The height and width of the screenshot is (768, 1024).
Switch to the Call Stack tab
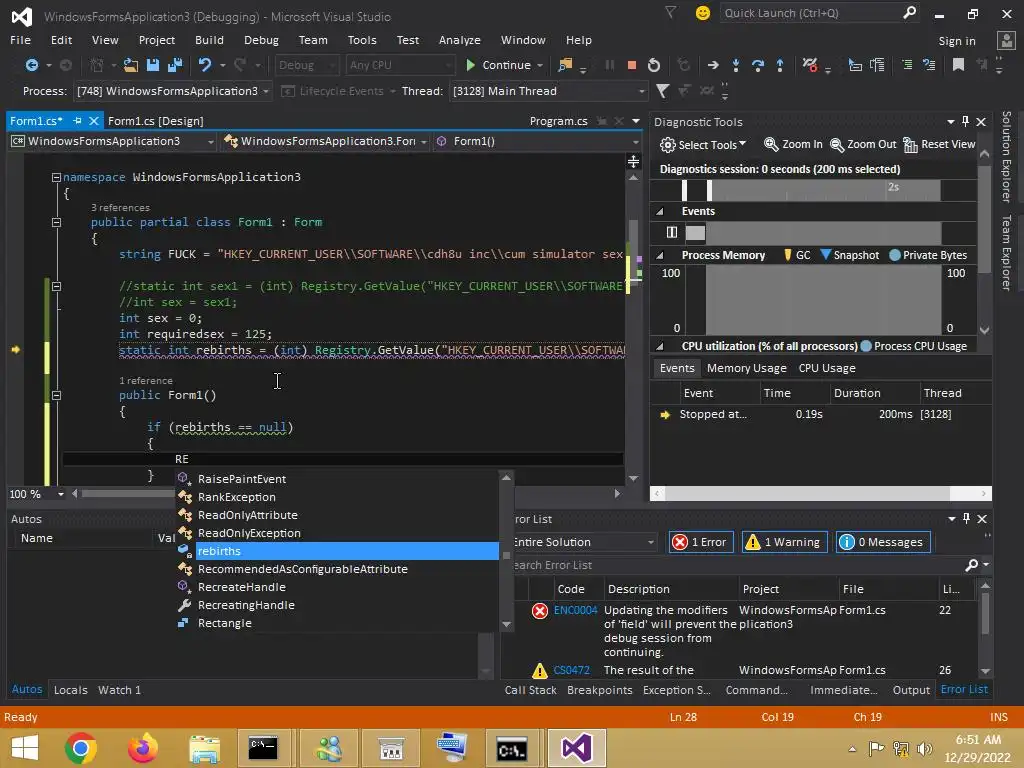[530, 690]
